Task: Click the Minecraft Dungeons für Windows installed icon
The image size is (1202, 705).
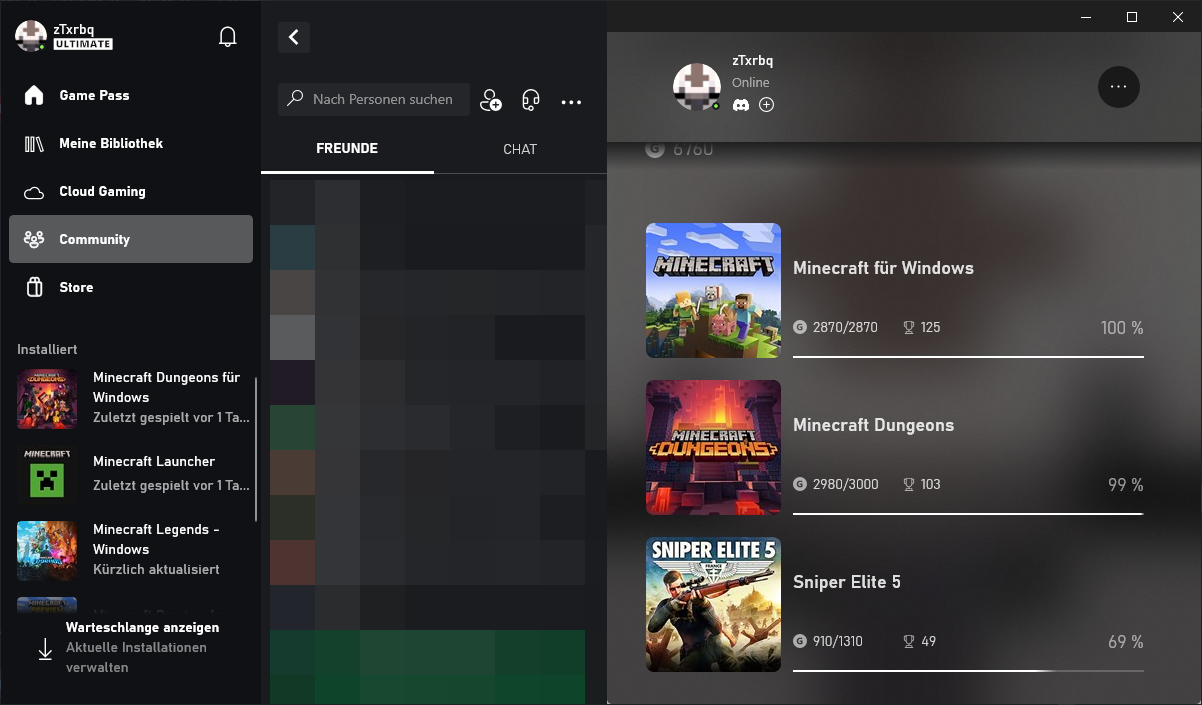Action: tap(47, 399)
